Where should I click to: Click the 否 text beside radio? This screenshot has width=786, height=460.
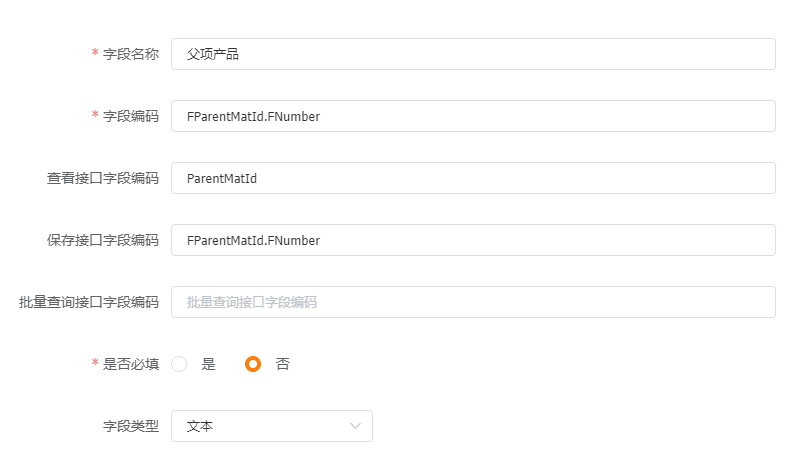(x=283, y=364)
